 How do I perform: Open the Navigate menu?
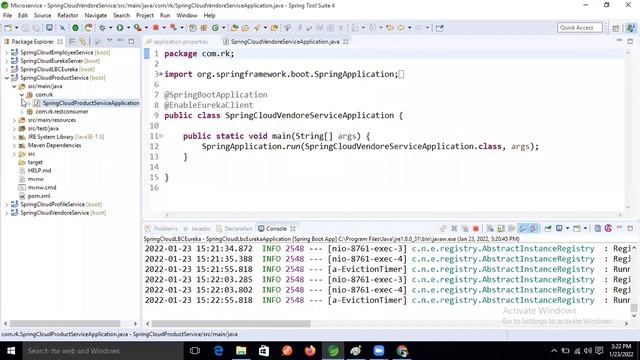click(x=96, y=15)
